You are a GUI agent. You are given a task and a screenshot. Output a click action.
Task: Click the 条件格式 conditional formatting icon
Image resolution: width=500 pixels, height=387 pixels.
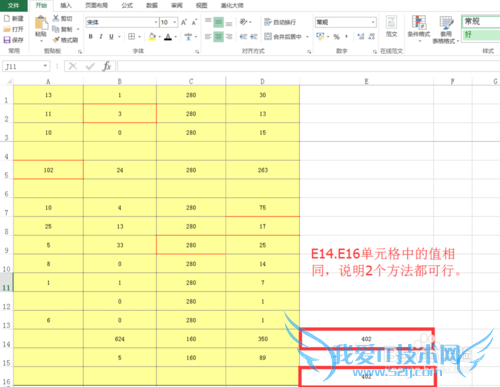point(419,22)
